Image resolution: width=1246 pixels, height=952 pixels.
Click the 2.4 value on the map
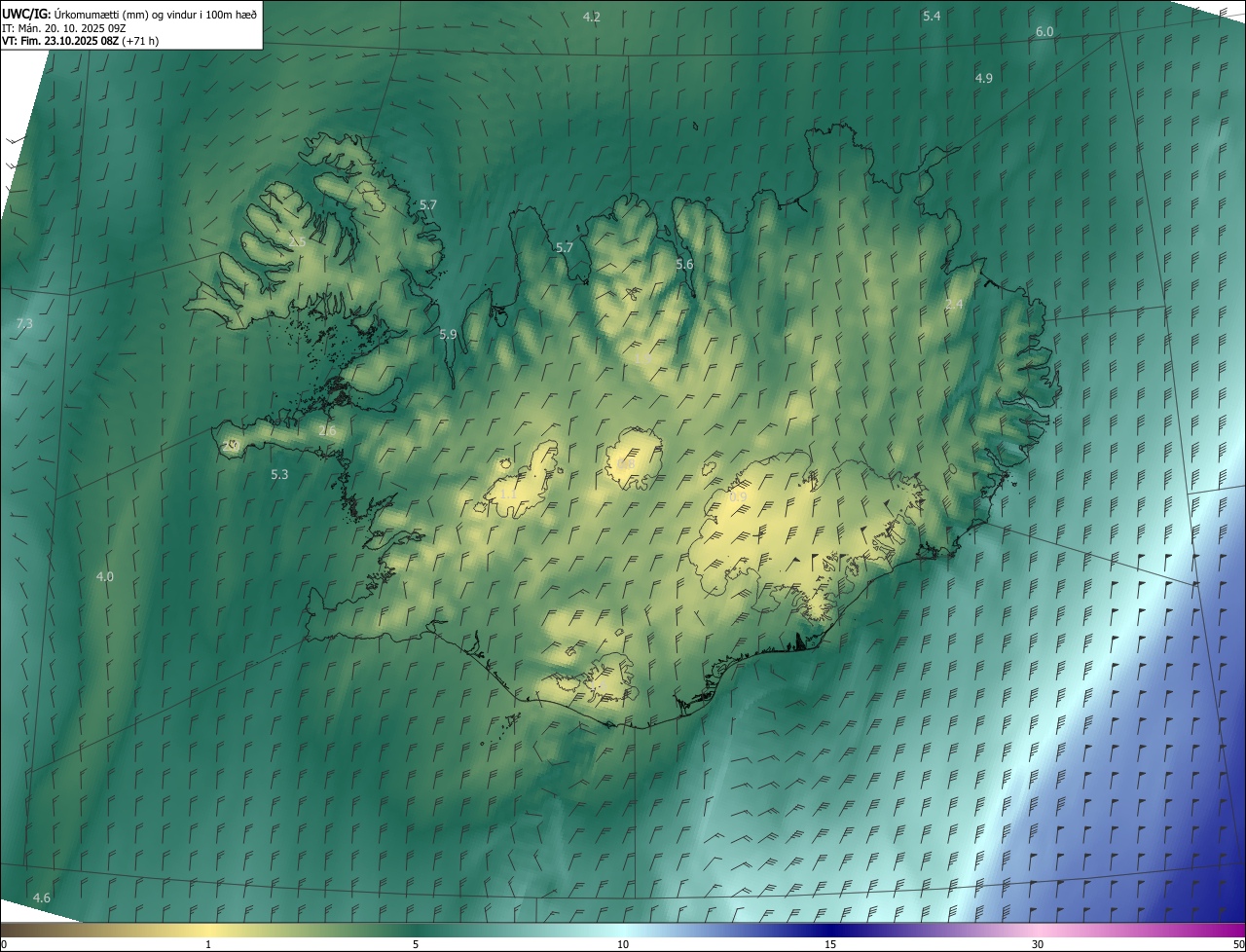(x=954, y=305)
